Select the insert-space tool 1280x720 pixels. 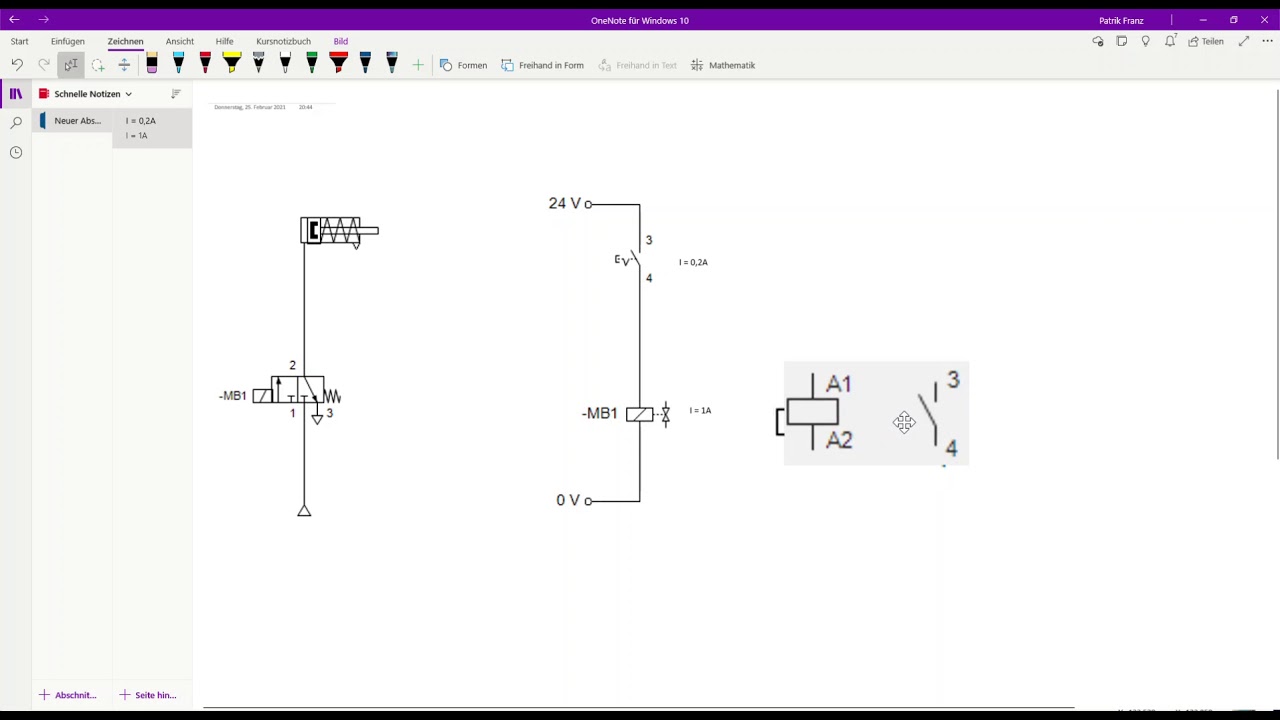point(124,65)
